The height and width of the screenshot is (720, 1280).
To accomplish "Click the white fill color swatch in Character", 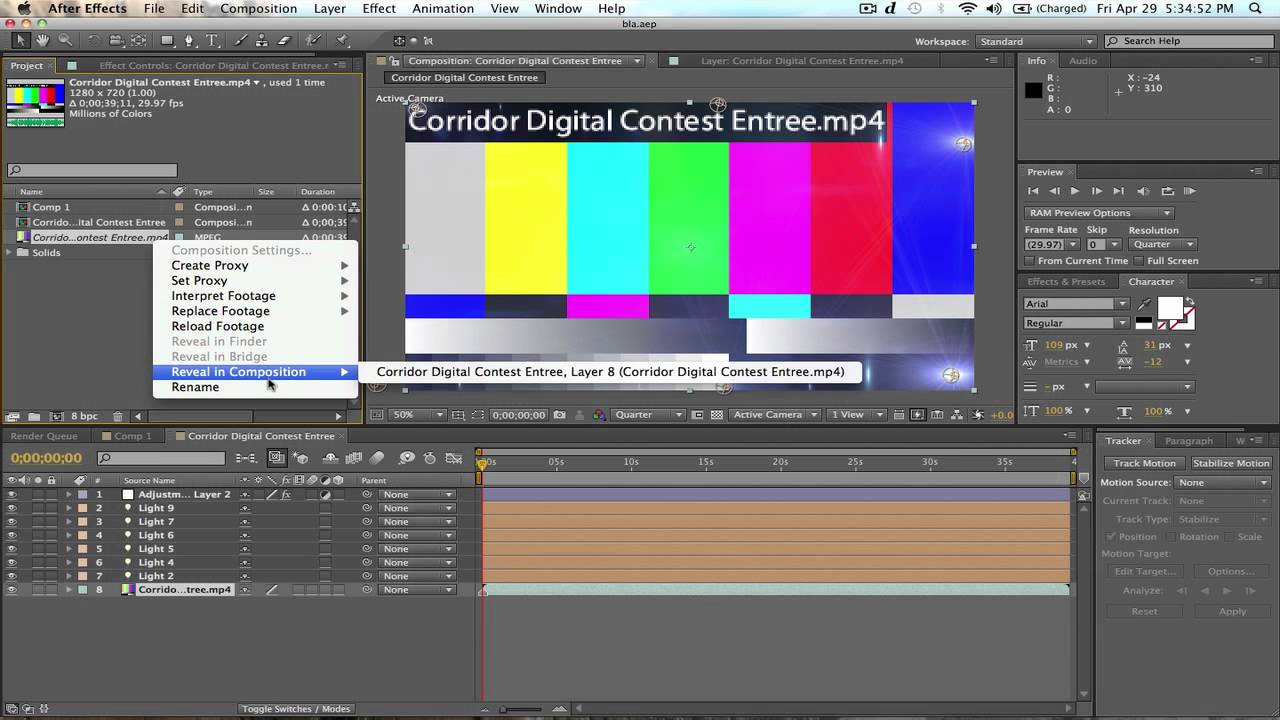I will pos(1168,307).
